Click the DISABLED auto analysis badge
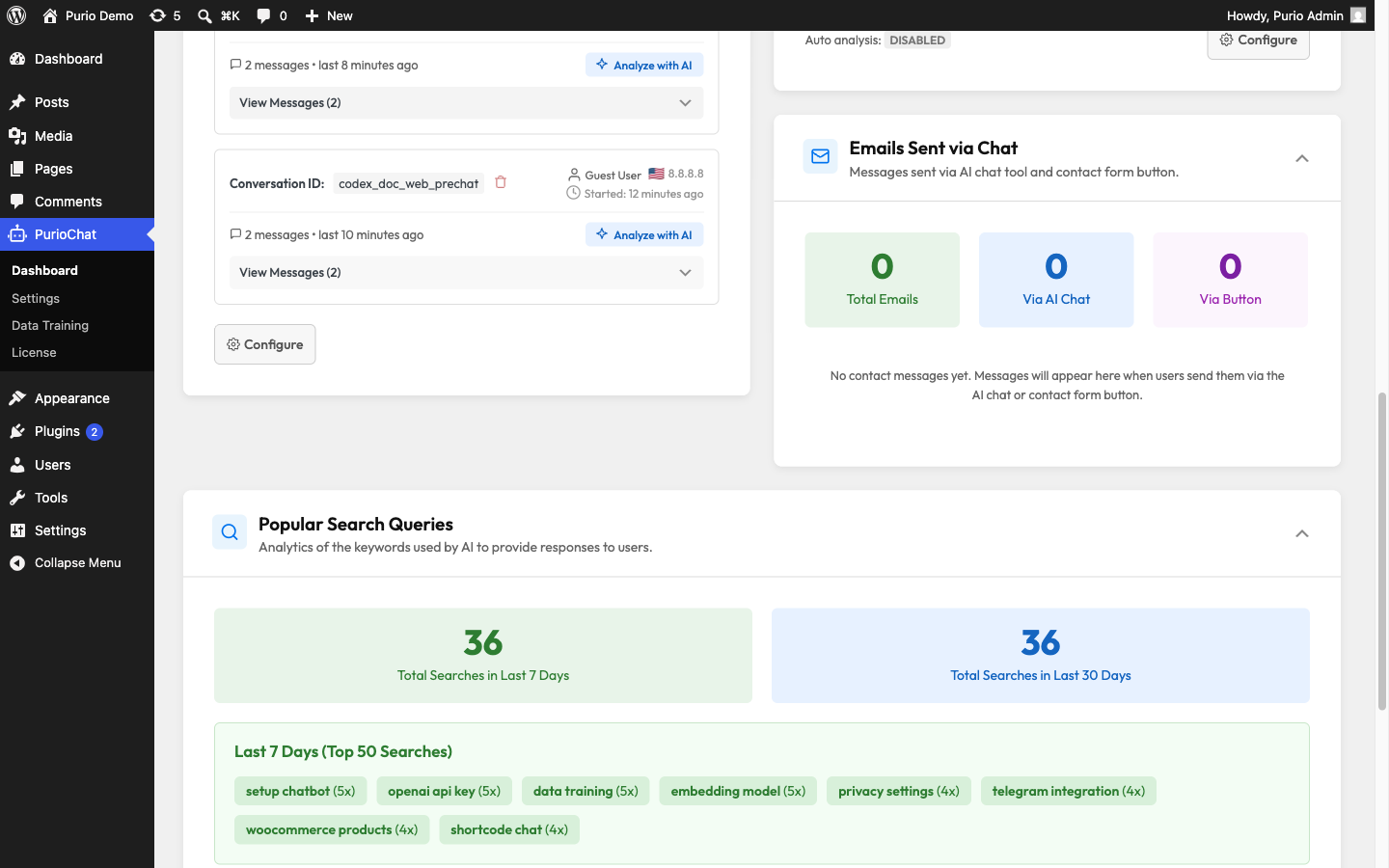The width and height of the screenshot is (1389, 868). (917, 41)
